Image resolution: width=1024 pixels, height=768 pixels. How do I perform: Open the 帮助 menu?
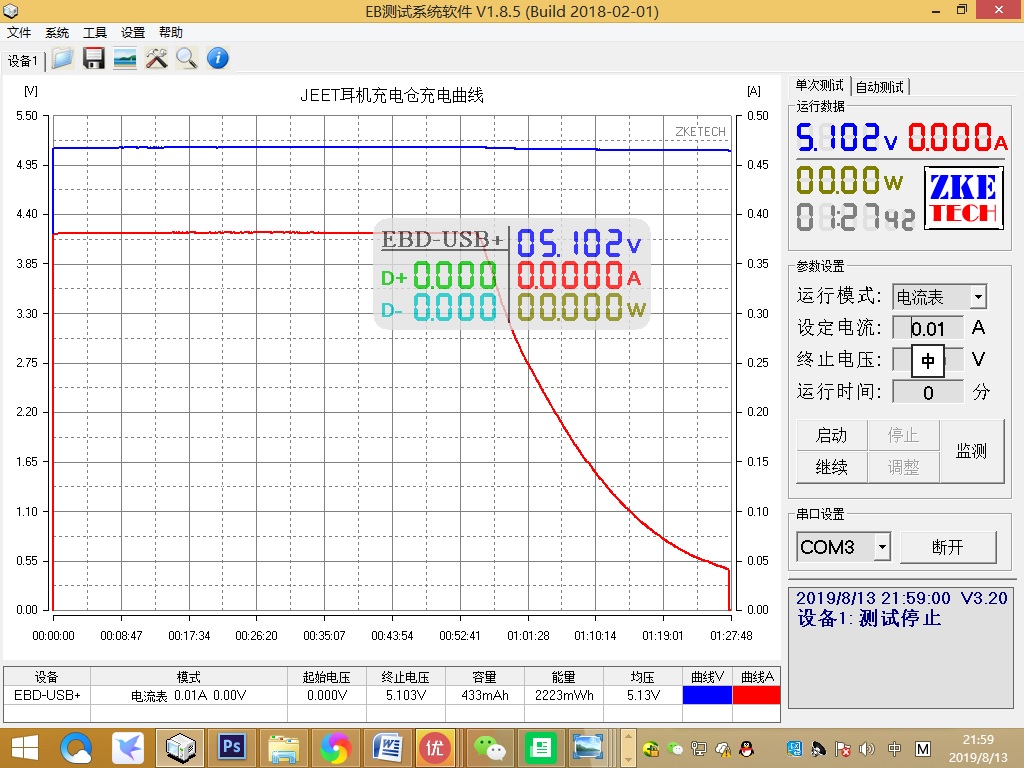click(x=170, y=32)
